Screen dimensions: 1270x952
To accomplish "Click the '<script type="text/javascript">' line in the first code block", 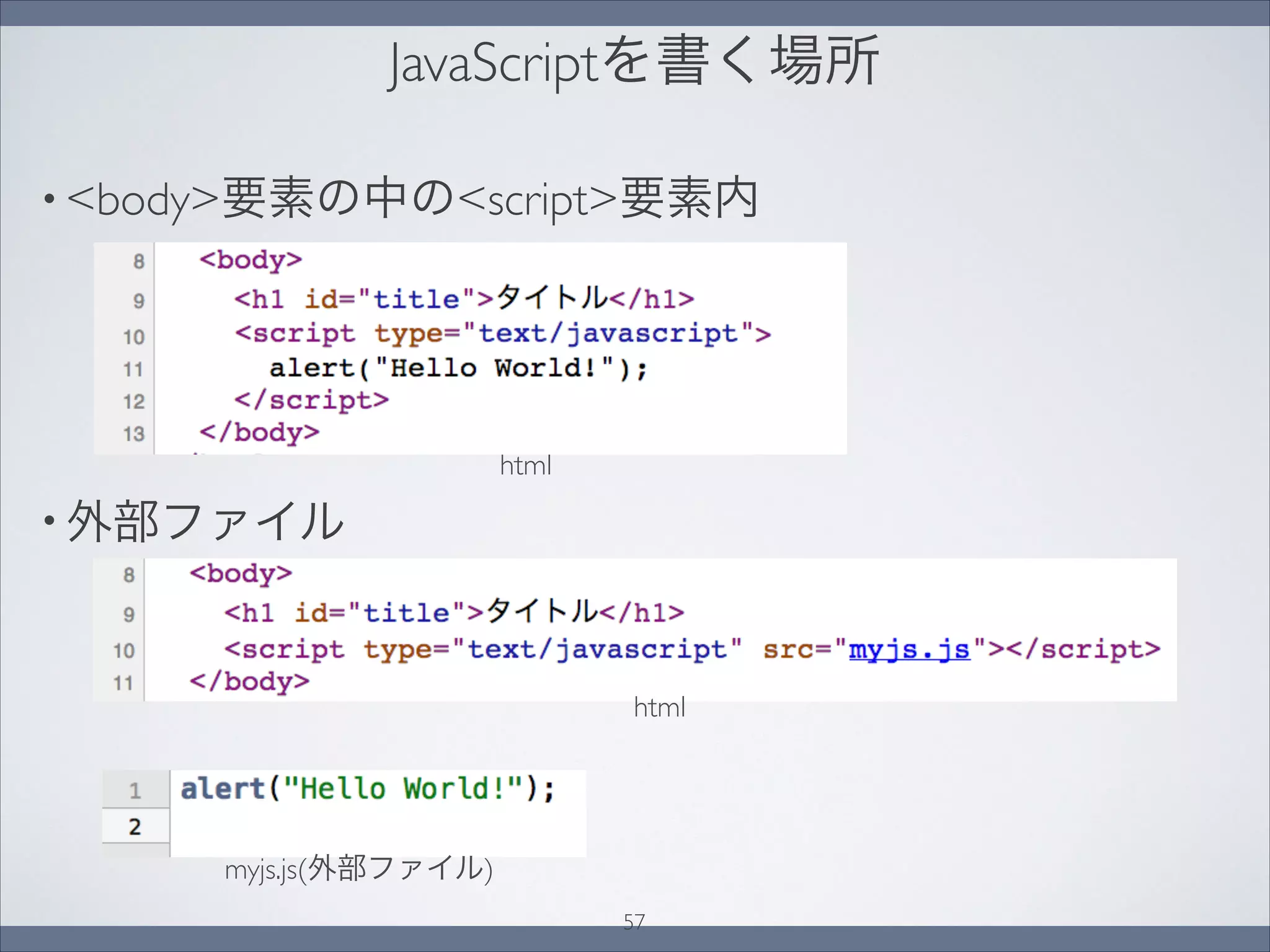I will [503, 334].
